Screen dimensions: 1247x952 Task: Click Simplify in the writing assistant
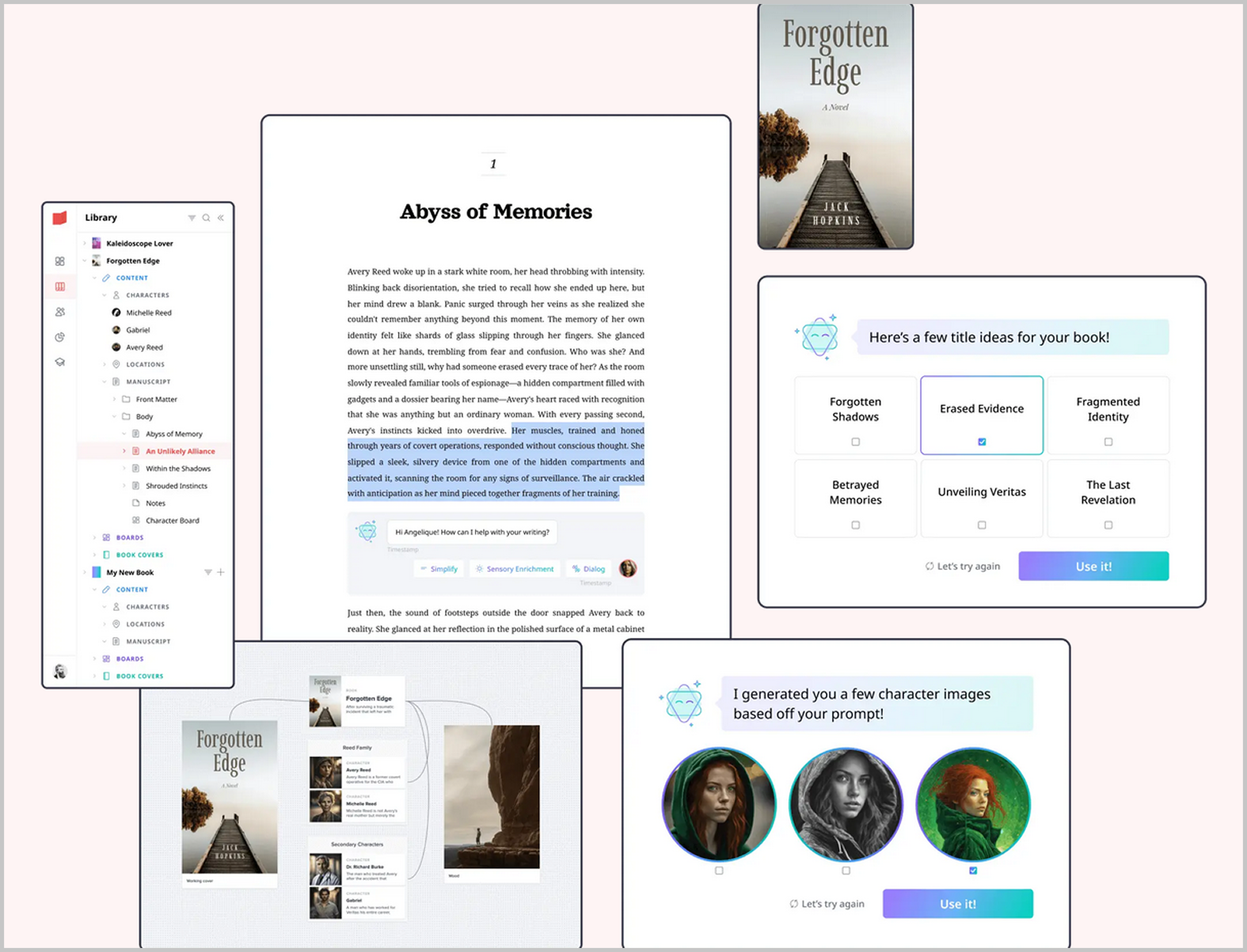click(x=439, y=569)
